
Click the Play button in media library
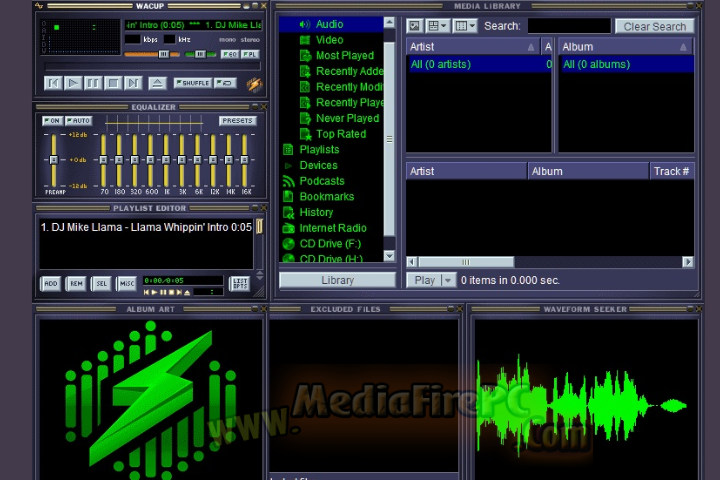[424, 280]
